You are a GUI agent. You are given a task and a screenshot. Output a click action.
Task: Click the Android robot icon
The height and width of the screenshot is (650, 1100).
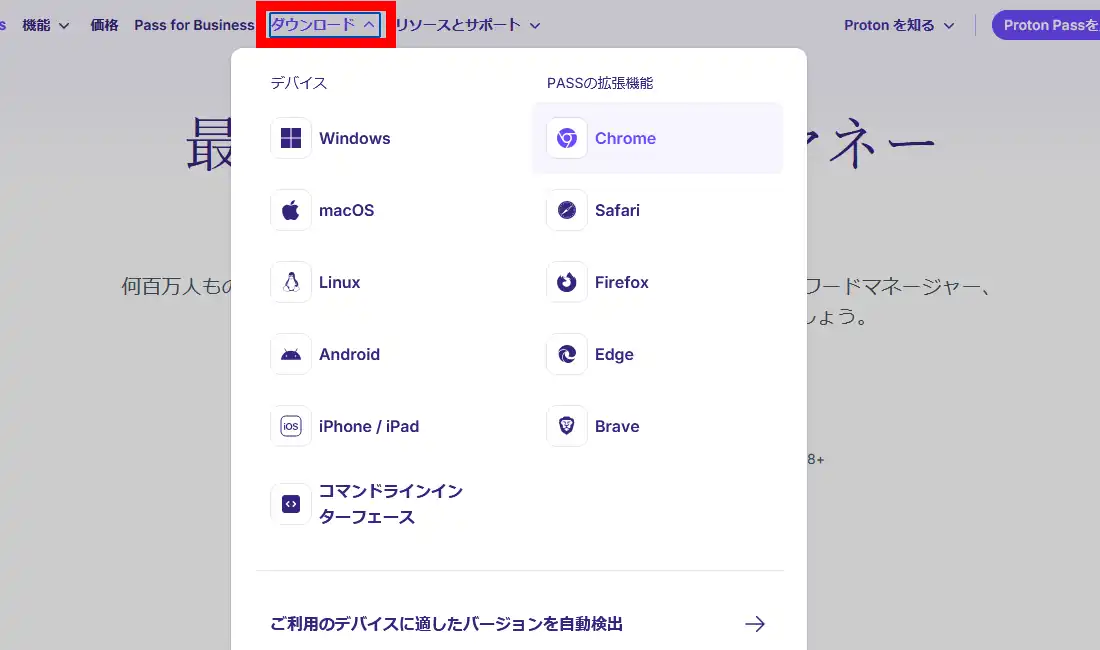point(291,354)
